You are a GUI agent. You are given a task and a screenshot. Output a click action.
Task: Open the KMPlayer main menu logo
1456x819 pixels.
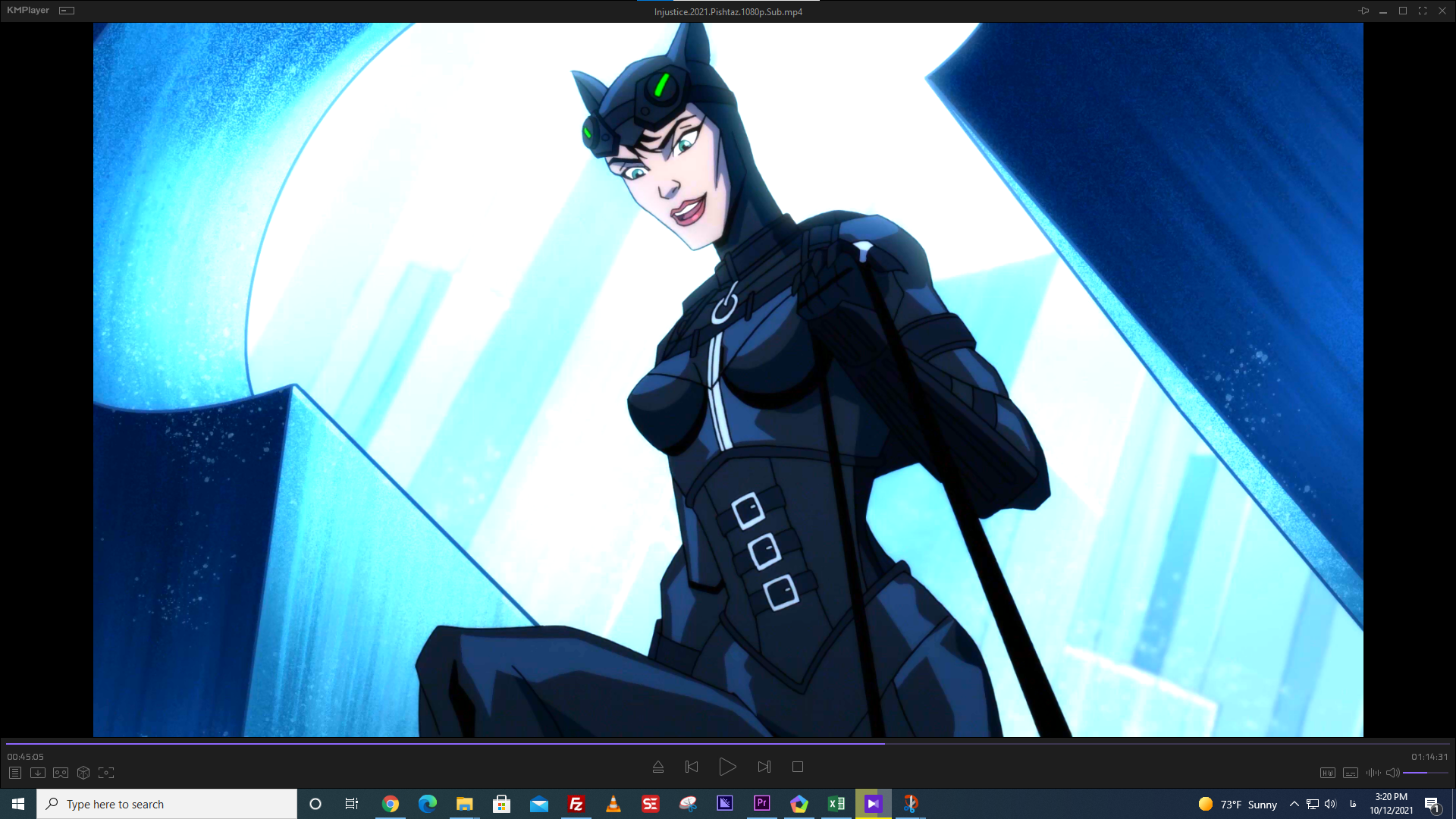[x=27, y=11]
